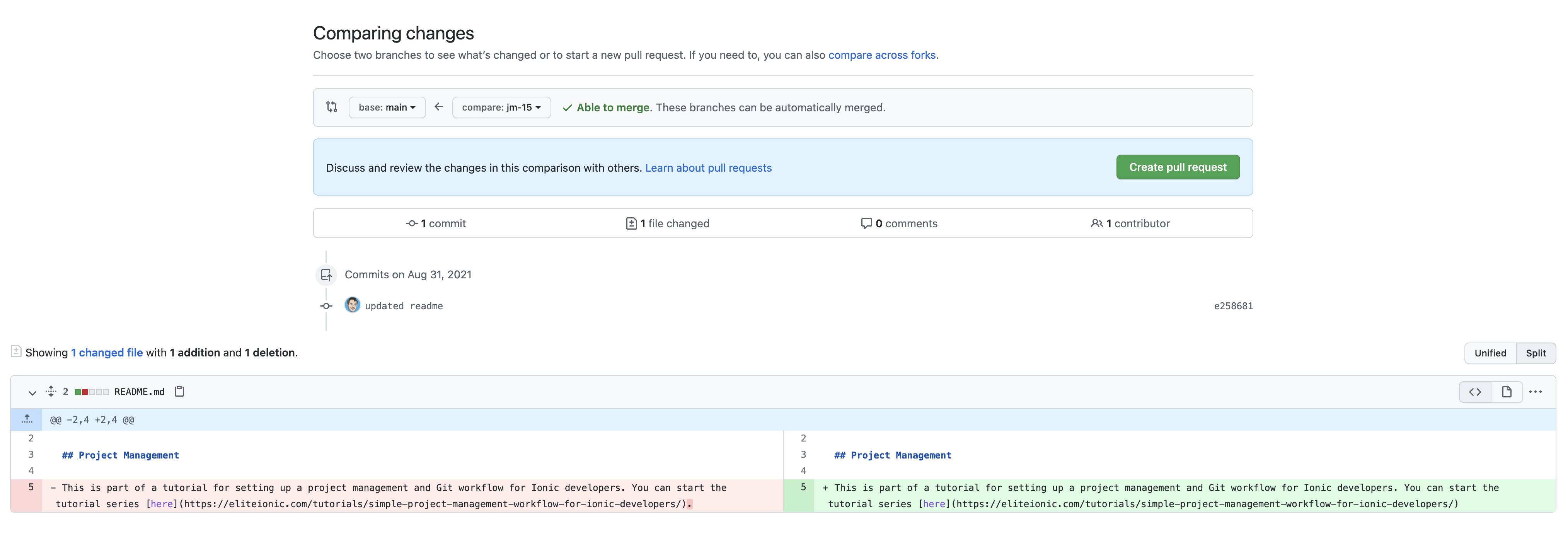
Task: Copy the README.md file path
Action: click(x=179, y=392)
